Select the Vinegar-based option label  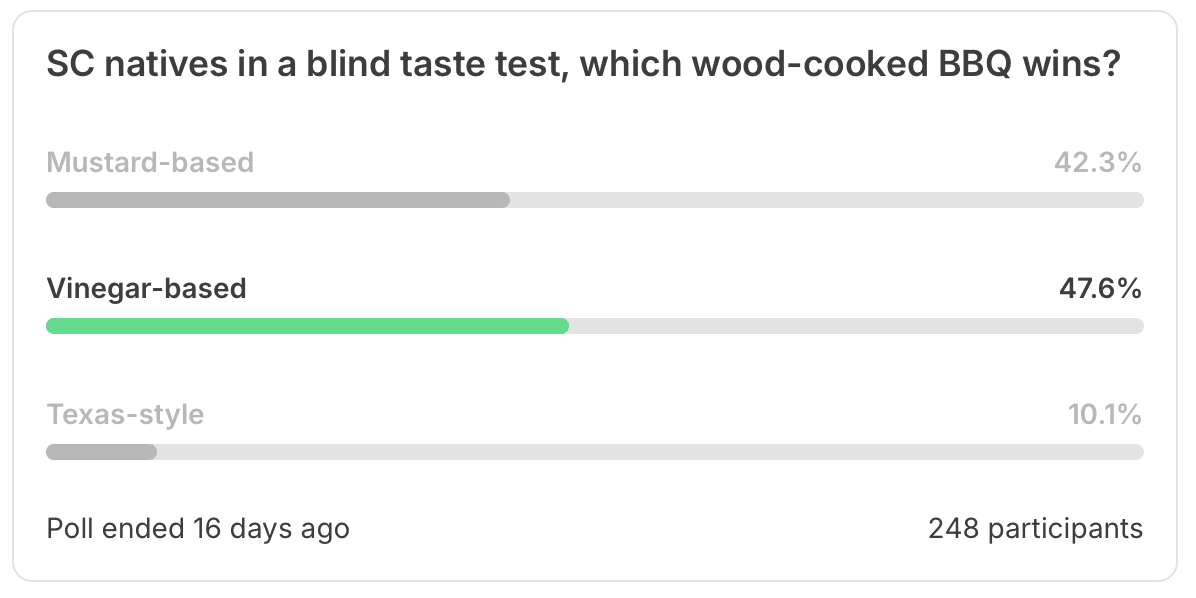pos(146,288)
